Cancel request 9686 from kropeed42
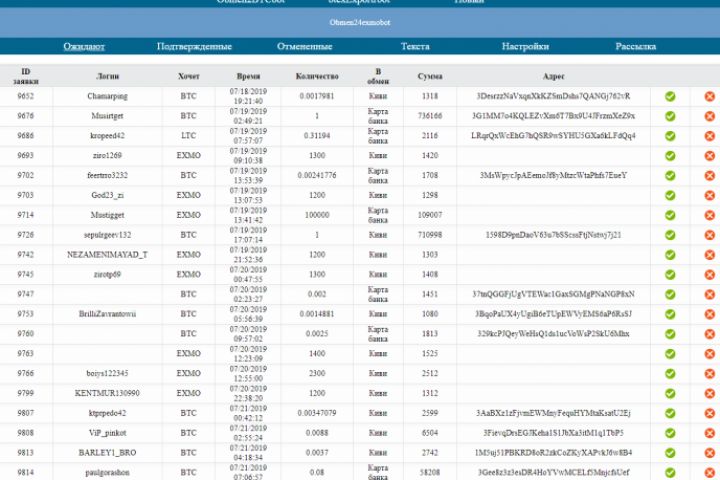The height and width of the screenshot is (480, 720). click(709, 136)
